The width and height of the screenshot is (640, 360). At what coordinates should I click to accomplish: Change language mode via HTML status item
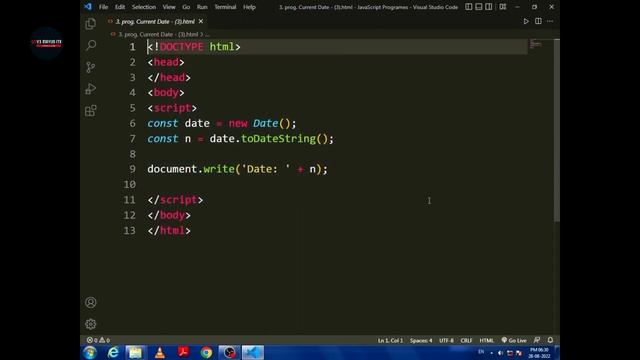click(x=487, y=340)
